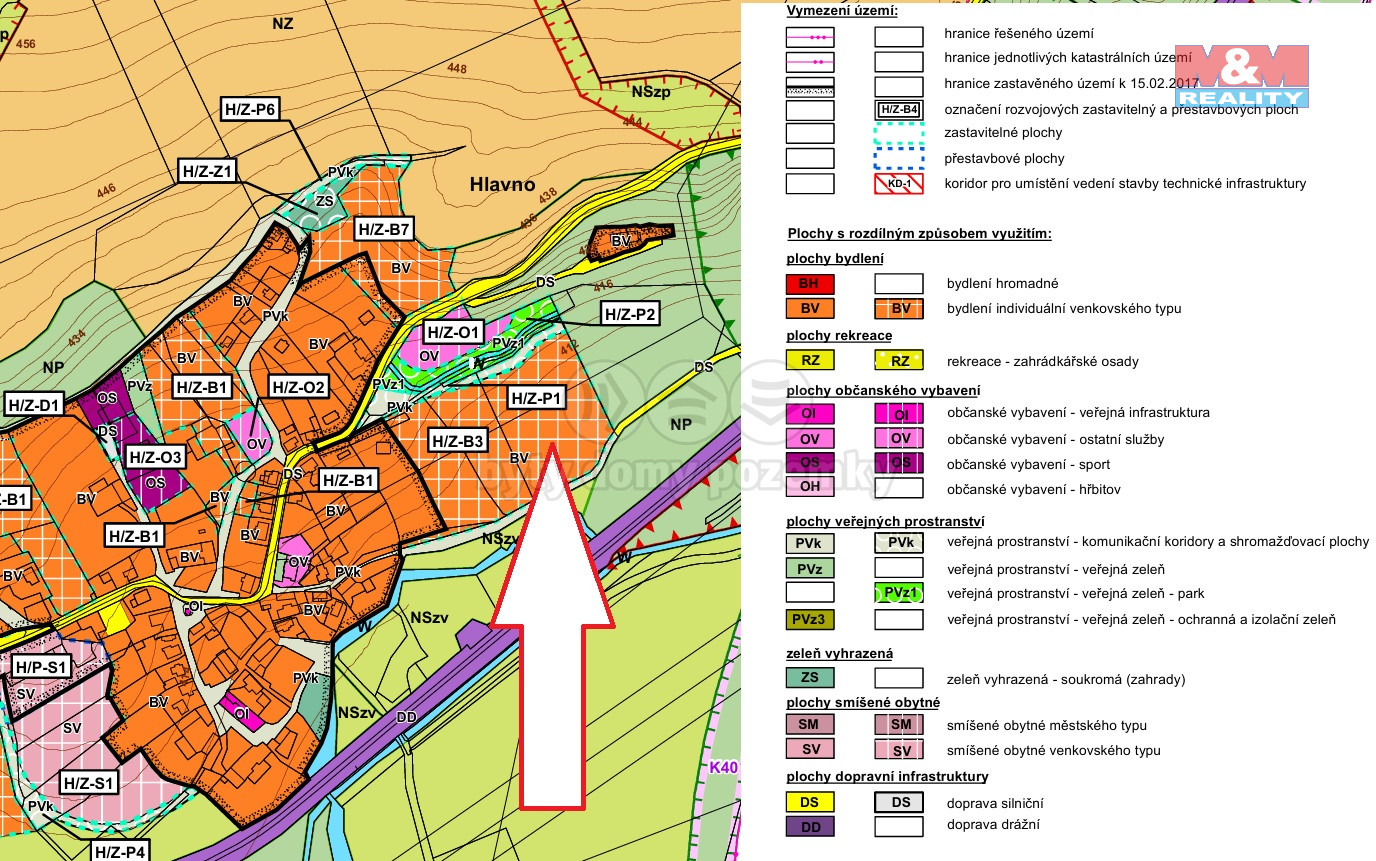The height and width of the screenshot is (861, 1376).
Task: Select the red BH legend swatch
Action: pos(810,284)
